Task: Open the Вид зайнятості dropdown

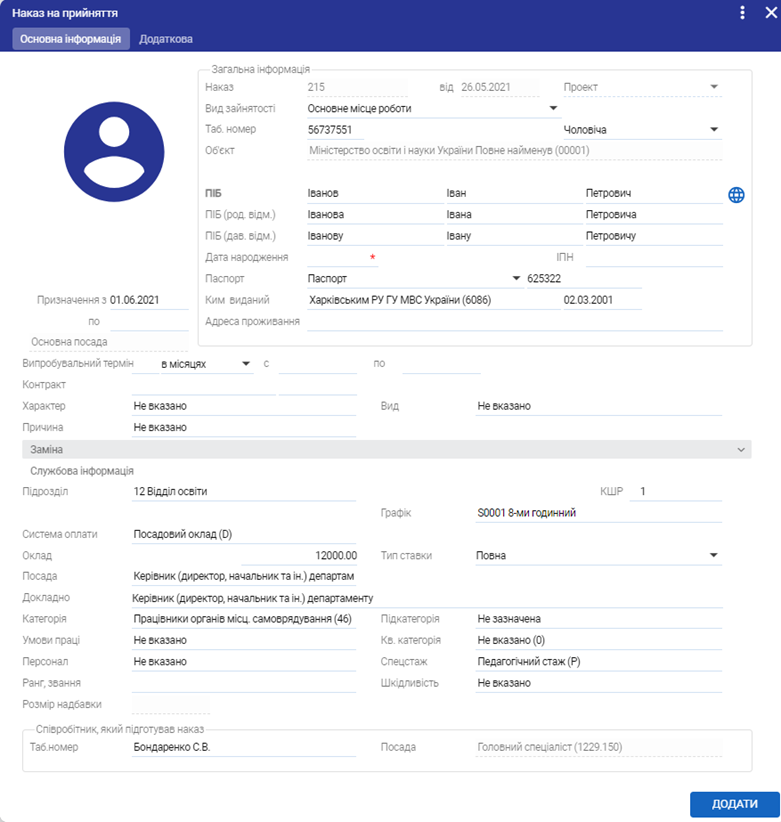Action: click(554, 108)
